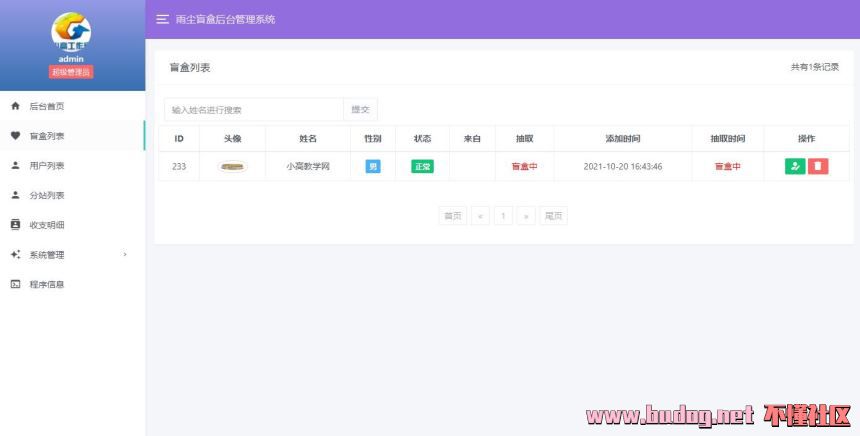Click the person icon beside 分站列表
Screen dimensions: 860x436
[x=15, y=195]
